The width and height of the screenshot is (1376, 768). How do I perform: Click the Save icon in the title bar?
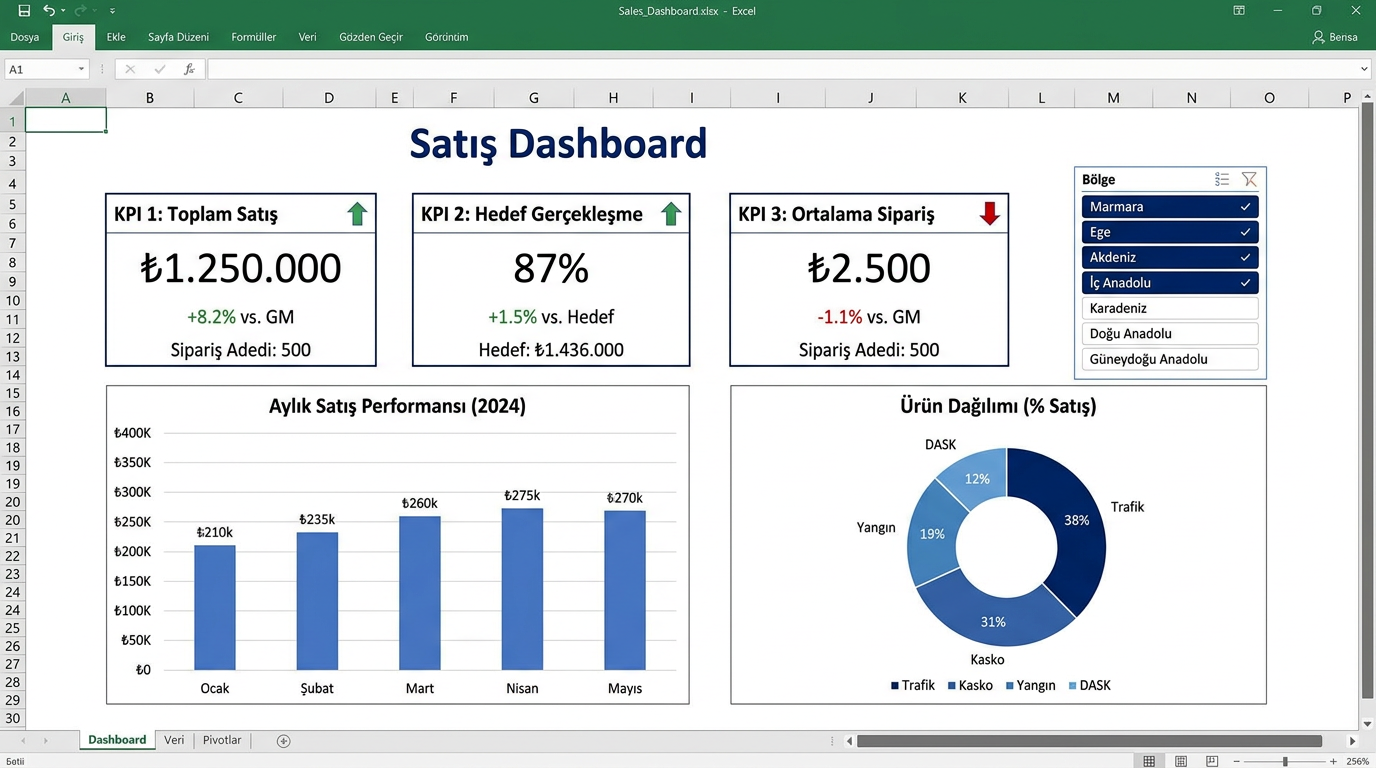(x=24, y=11)
